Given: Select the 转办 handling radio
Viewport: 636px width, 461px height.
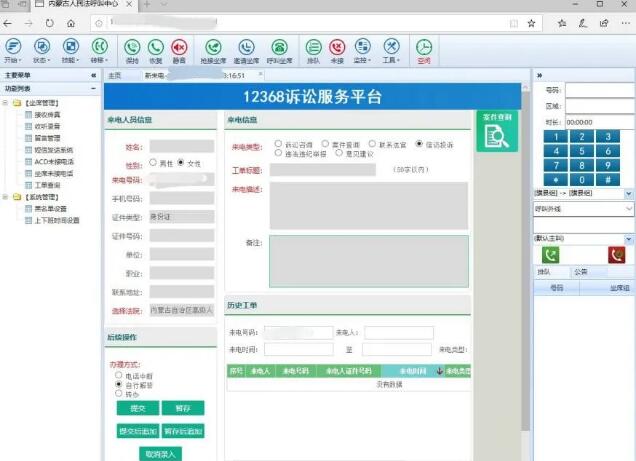Looking at the screenshot, I should pyautogui.click(x=118, y=393).
